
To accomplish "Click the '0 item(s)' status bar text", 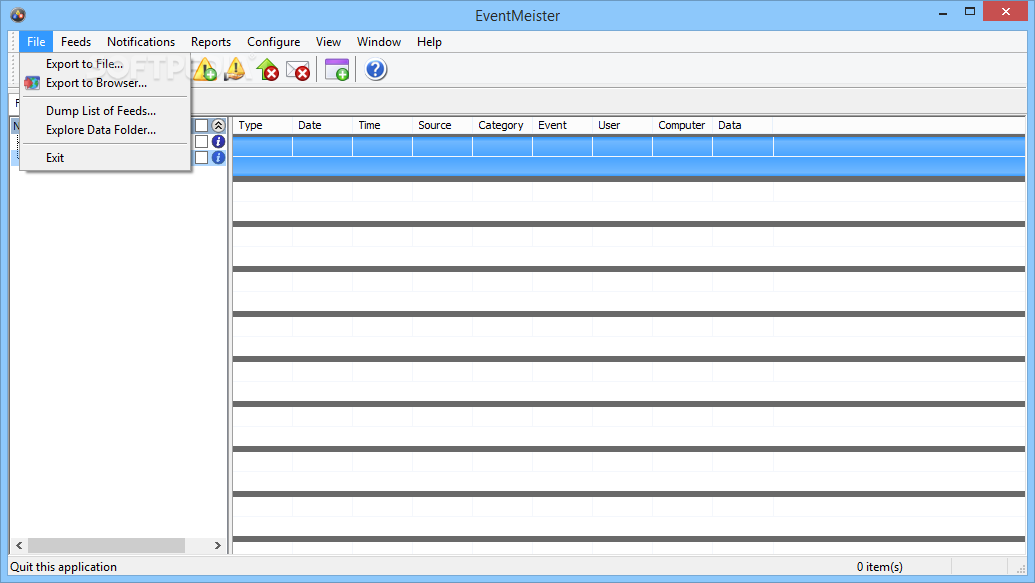I will [x=879, y=566].
